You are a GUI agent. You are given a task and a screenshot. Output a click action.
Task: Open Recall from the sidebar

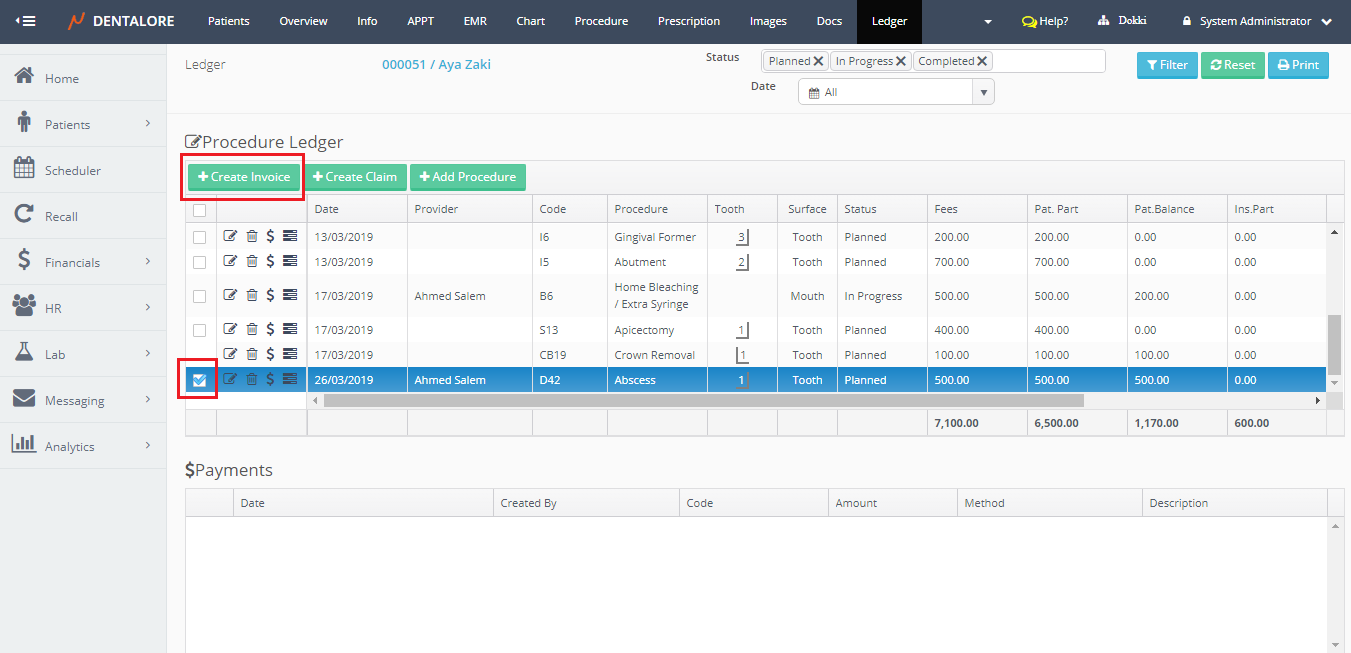[61, 216]
